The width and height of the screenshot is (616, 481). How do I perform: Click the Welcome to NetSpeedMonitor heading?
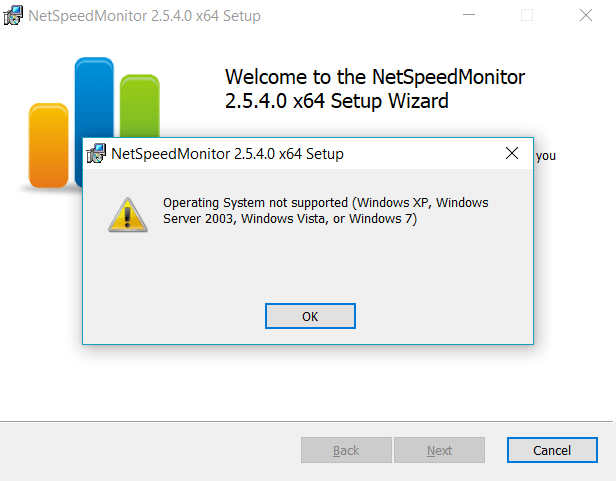coord(375,89)
